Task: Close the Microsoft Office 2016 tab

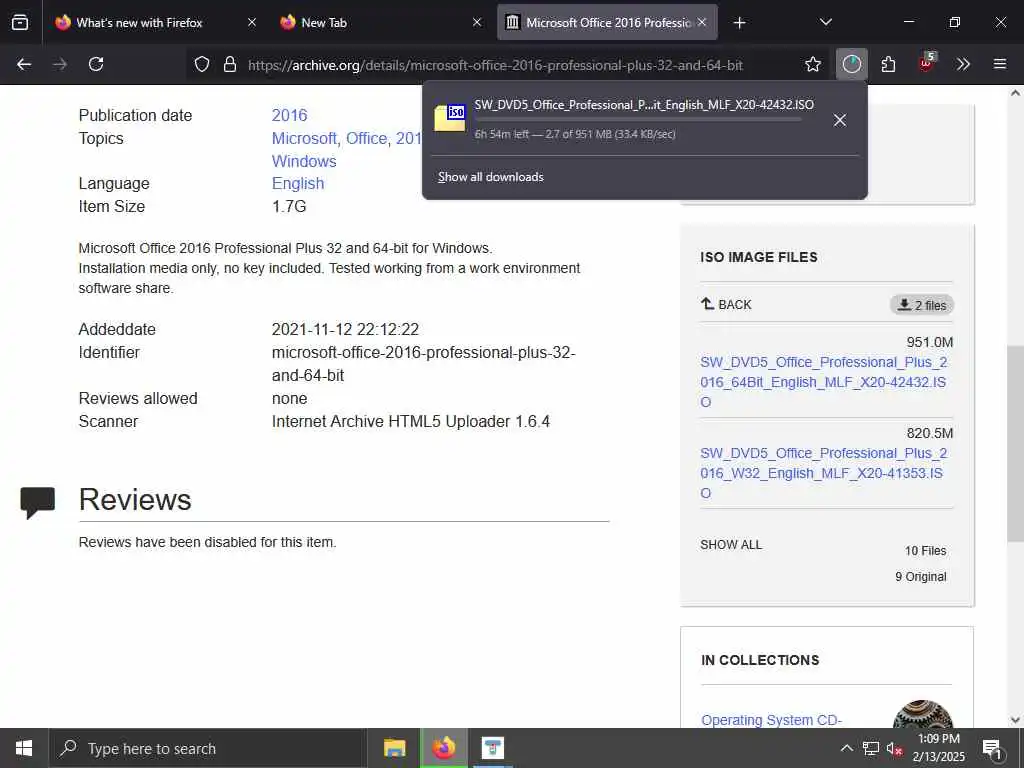Action: click(x=702, y=22)
